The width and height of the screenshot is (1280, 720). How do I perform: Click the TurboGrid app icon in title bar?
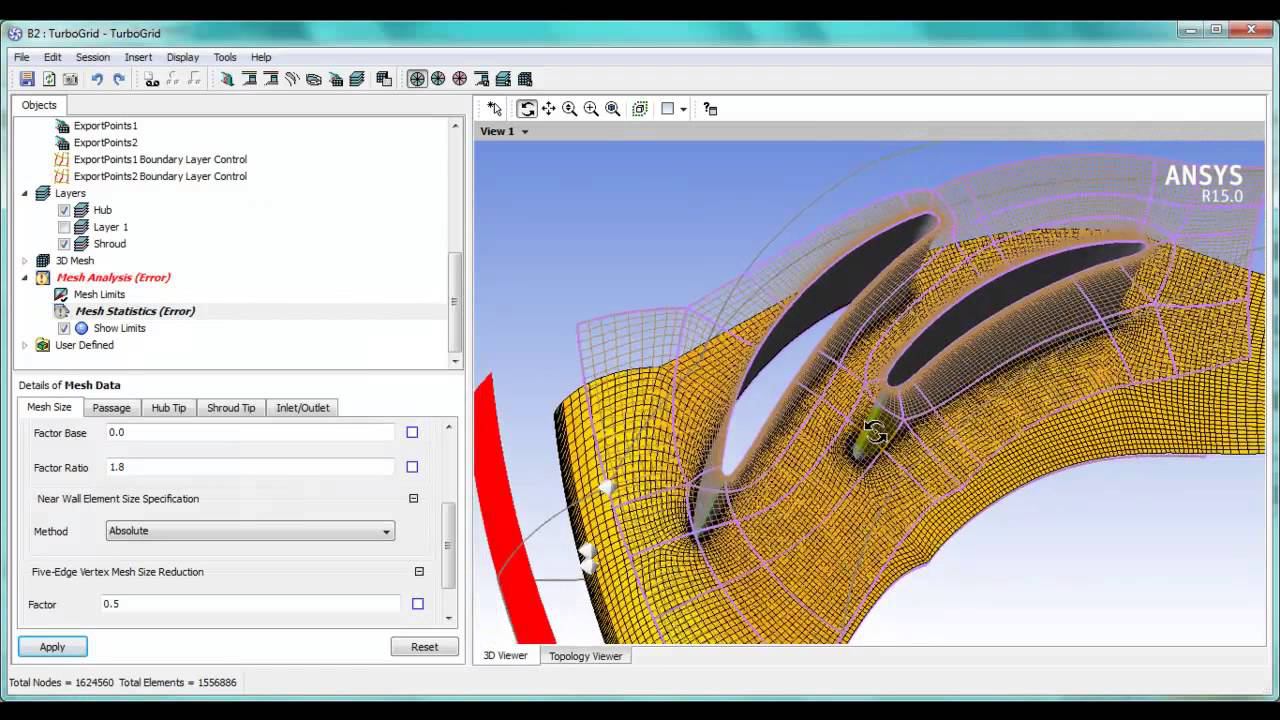pos(15,33)
